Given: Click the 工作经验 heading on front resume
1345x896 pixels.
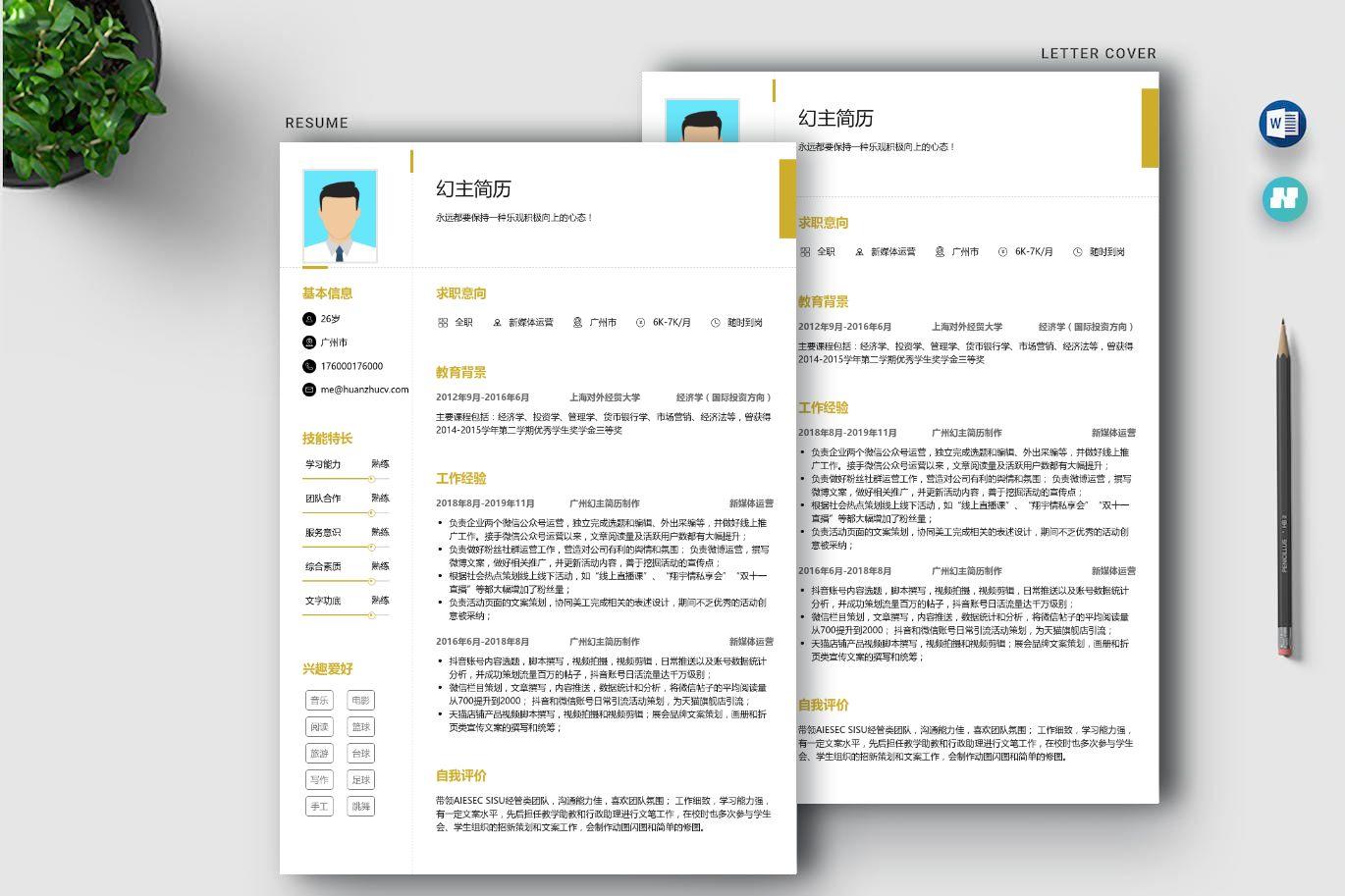Looking at the screenshot, I should pos(461,479).
